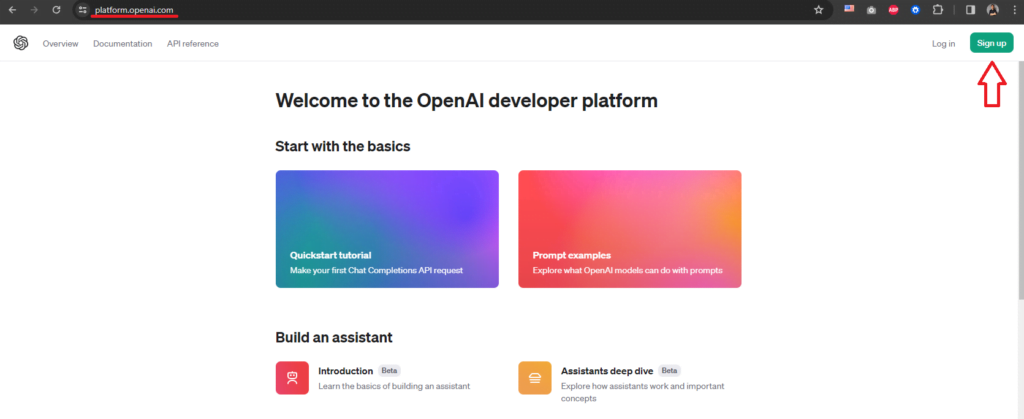Screen dimensions: 1024x419
Task: Open the Introduction assistant link
Action: (345, 371)
